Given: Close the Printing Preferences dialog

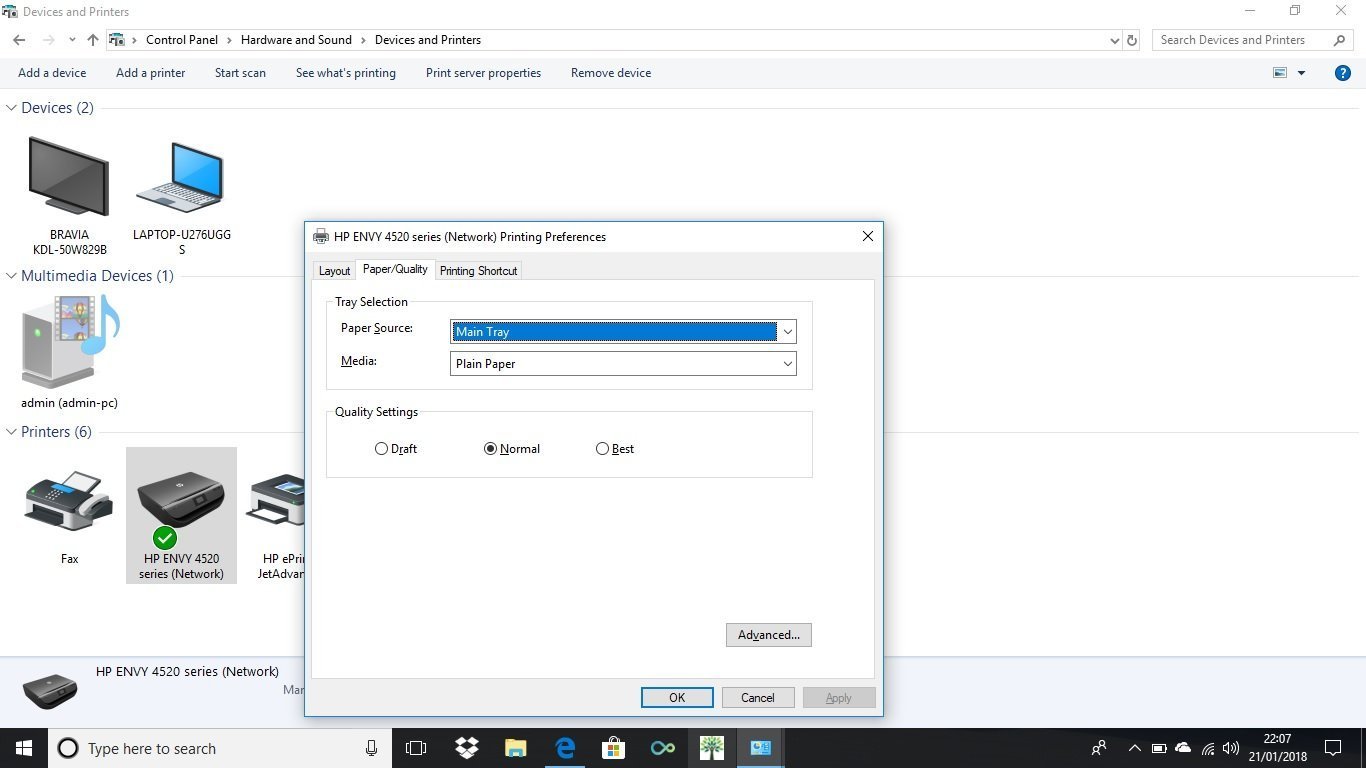Looking at the screenshot, I should click(x=867, y=237).
